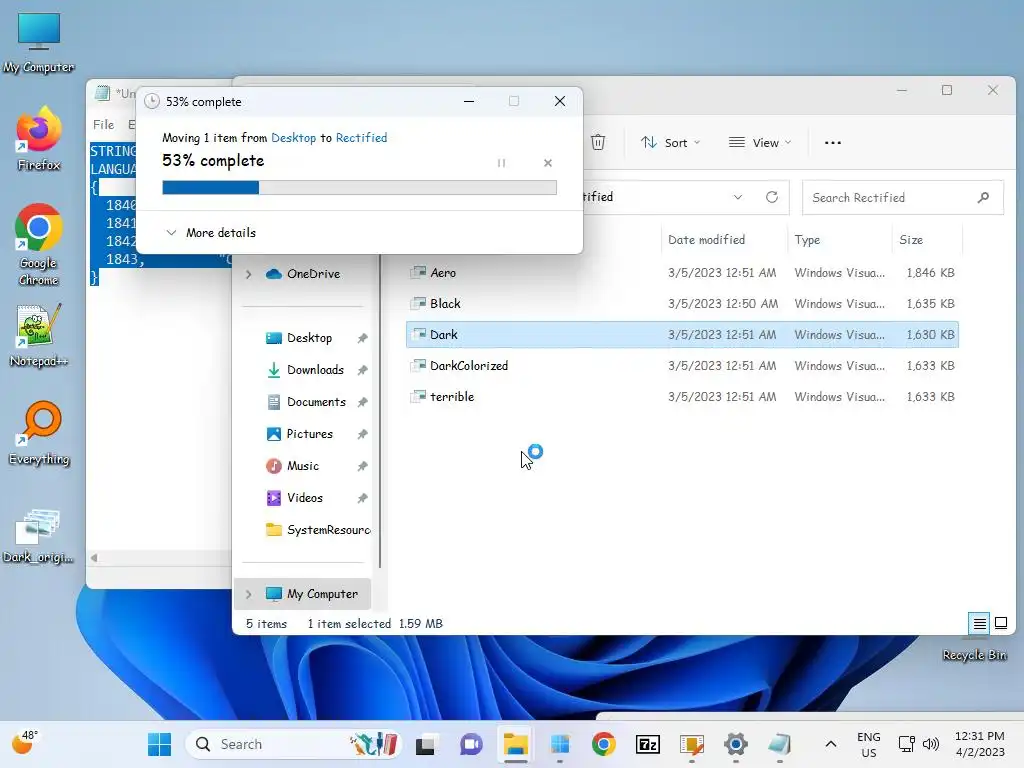Click the terrible file icon

[x=418, y=396]
